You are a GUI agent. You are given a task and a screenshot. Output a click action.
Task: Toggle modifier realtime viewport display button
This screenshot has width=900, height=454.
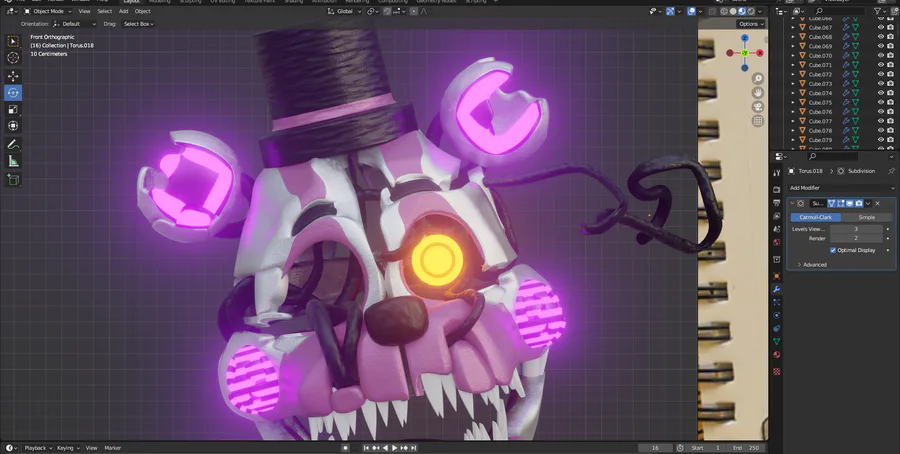point(849,203)
